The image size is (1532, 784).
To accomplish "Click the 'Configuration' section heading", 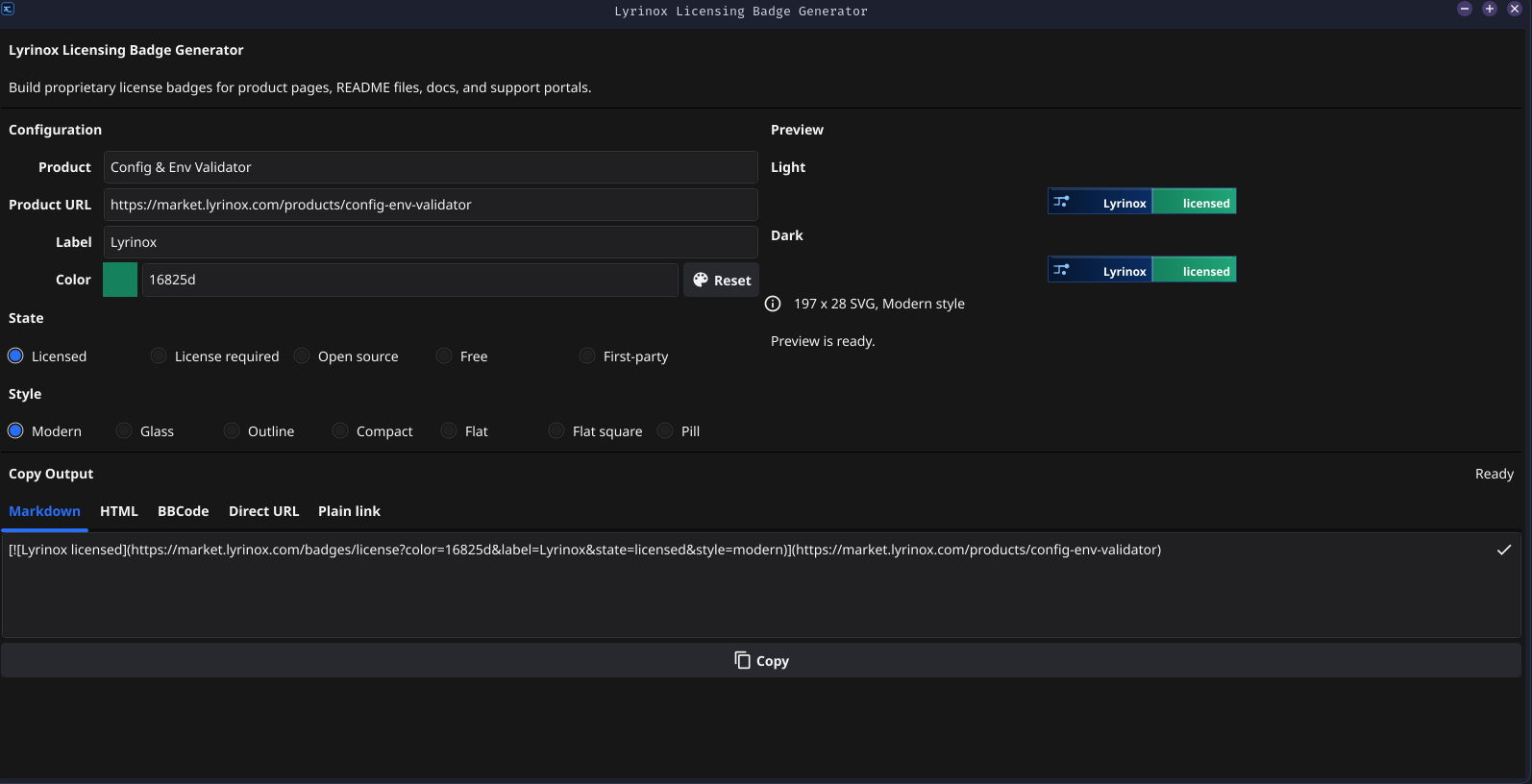I will tap(55, 130).
